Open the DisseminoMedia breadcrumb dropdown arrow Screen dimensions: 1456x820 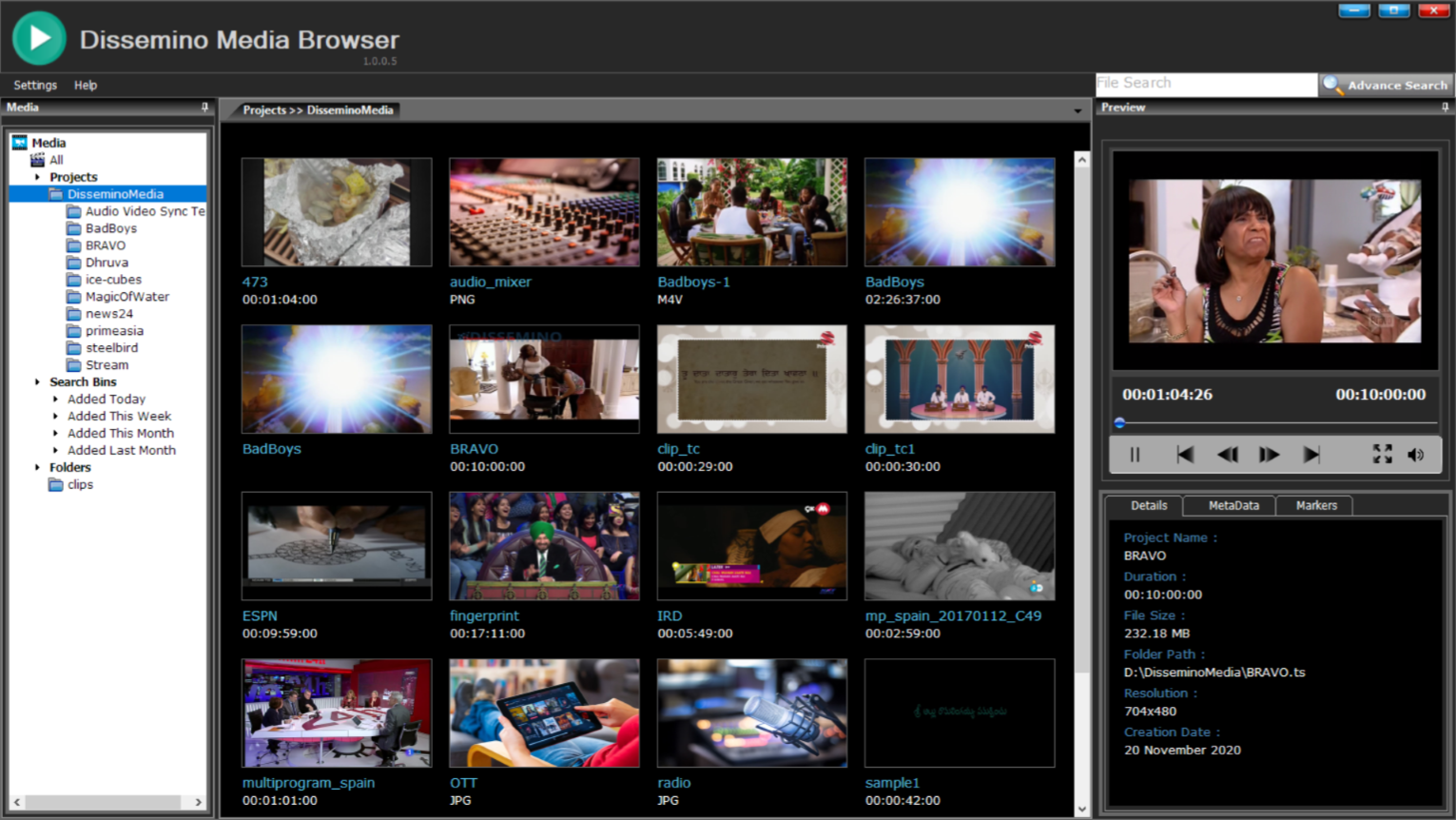[x=1076, y=110]
